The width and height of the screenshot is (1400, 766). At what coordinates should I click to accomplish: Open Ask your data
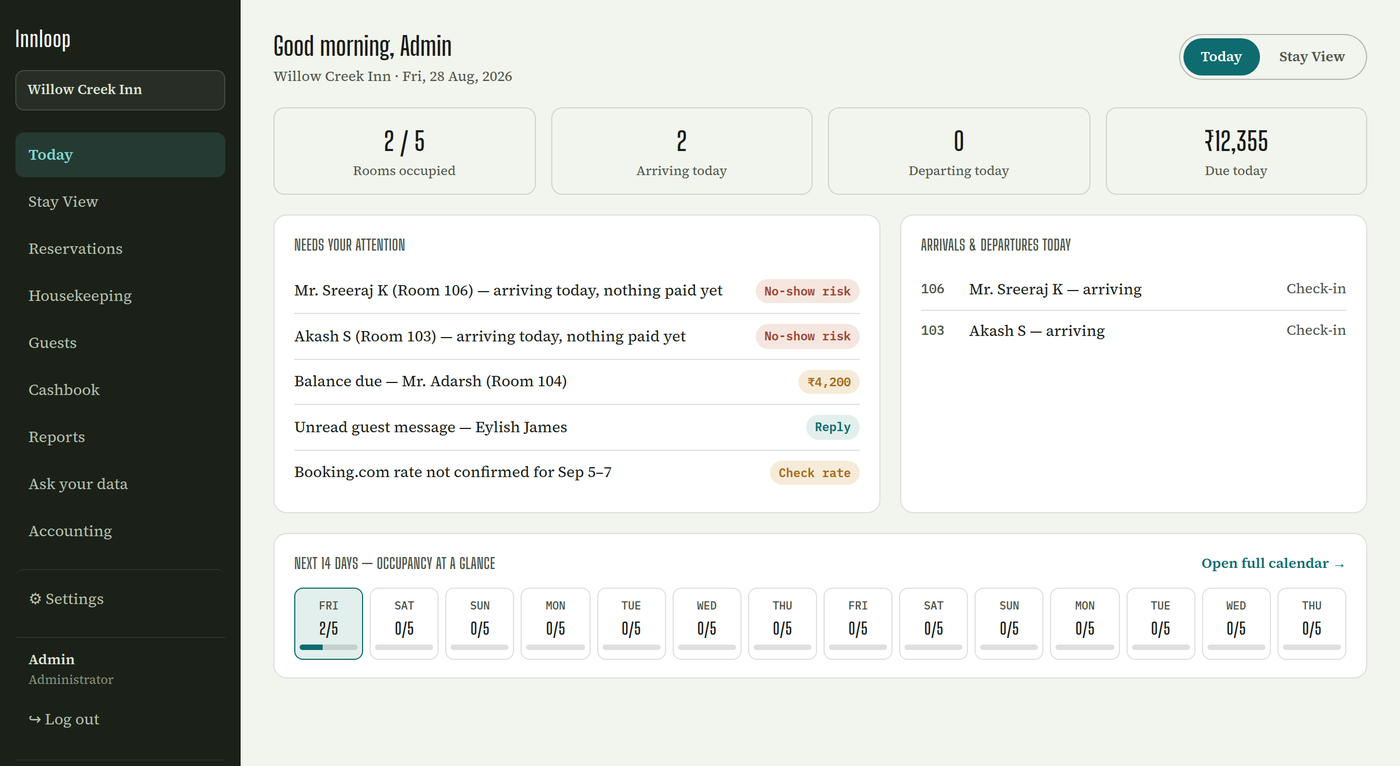tap(120, 484)
